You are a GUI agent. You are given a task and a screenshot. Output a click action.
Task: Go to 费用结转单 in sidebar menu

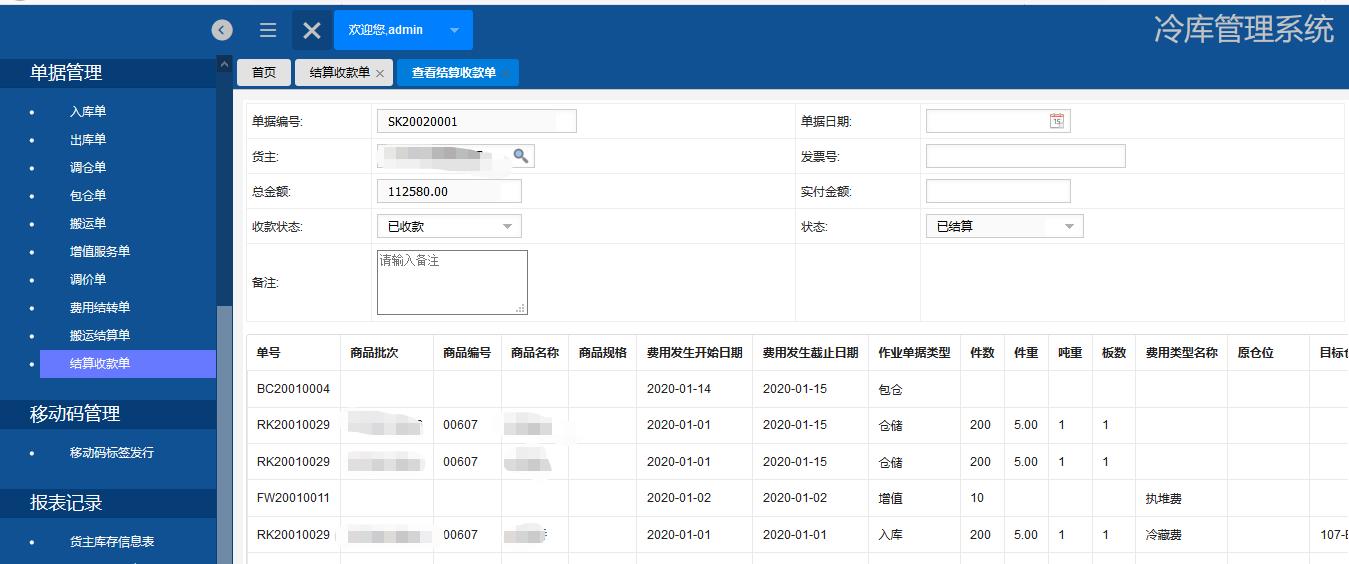click(100, 308)
